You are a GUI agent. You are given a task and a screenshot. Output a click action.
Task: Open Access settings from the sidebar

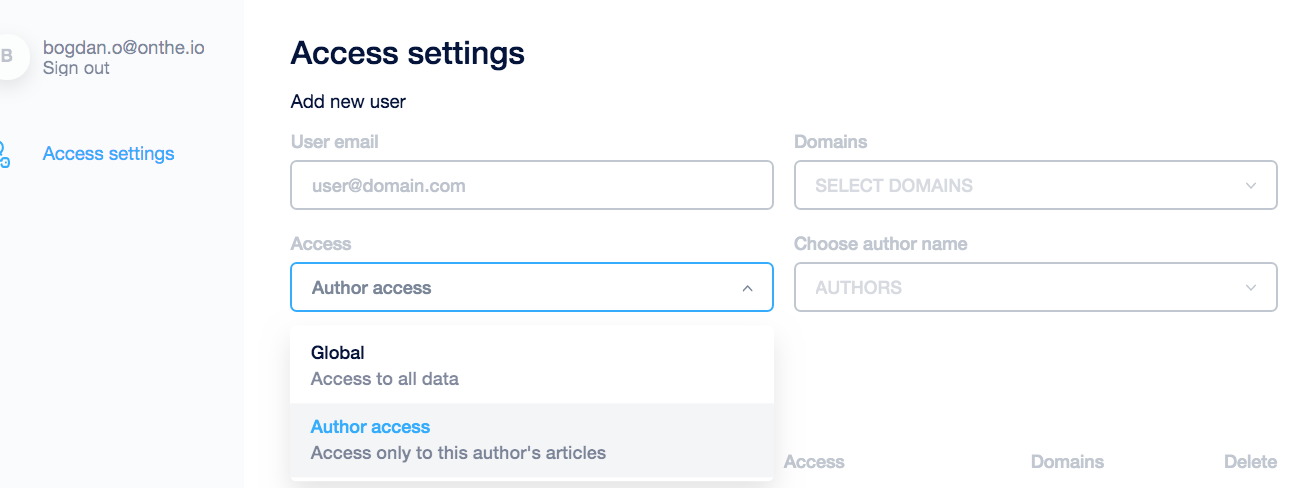108,154
